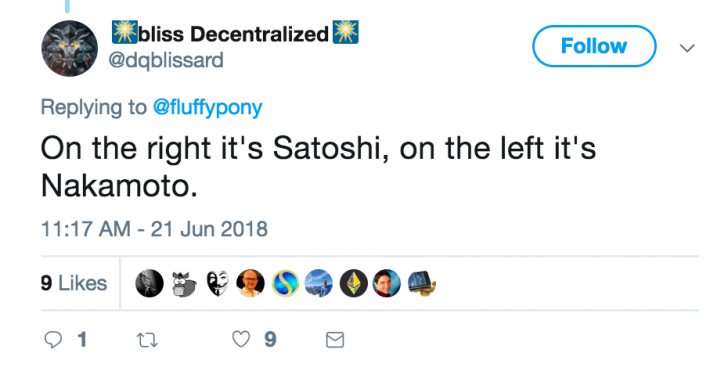Screen dimensions: 728x378
Task: View the 9 Likes list
Action: pos(74,283)
